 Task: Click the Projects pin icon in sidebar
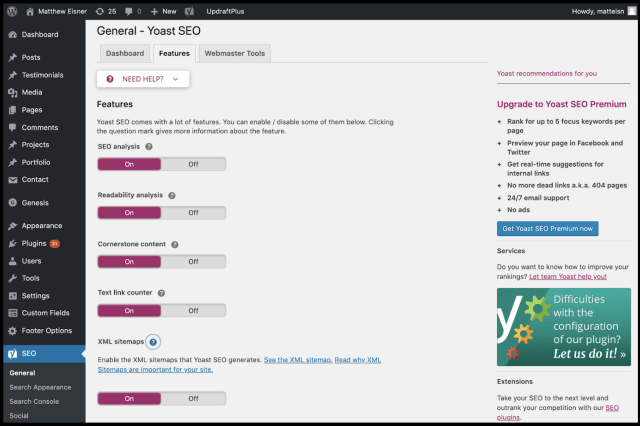tap(13, 145)
